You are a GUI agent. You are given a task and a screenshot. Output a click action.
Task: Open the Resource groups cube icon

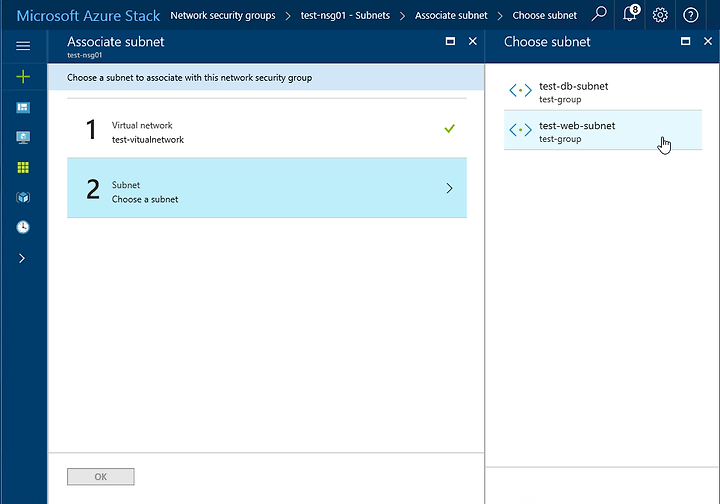(x=23, y=197)
